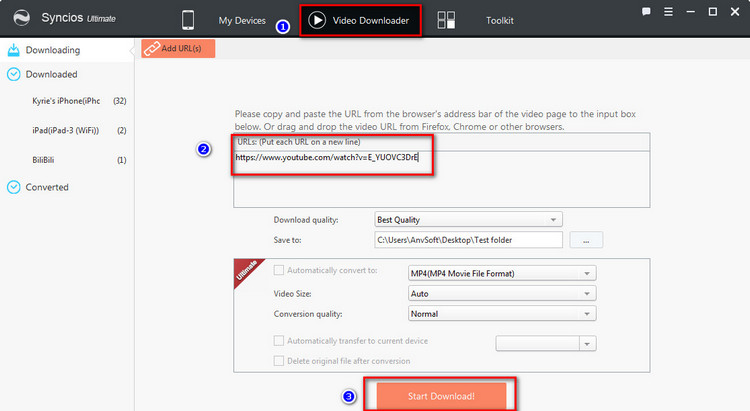Click the (32) count beside Kyrie's iPhone

[120, 100]
